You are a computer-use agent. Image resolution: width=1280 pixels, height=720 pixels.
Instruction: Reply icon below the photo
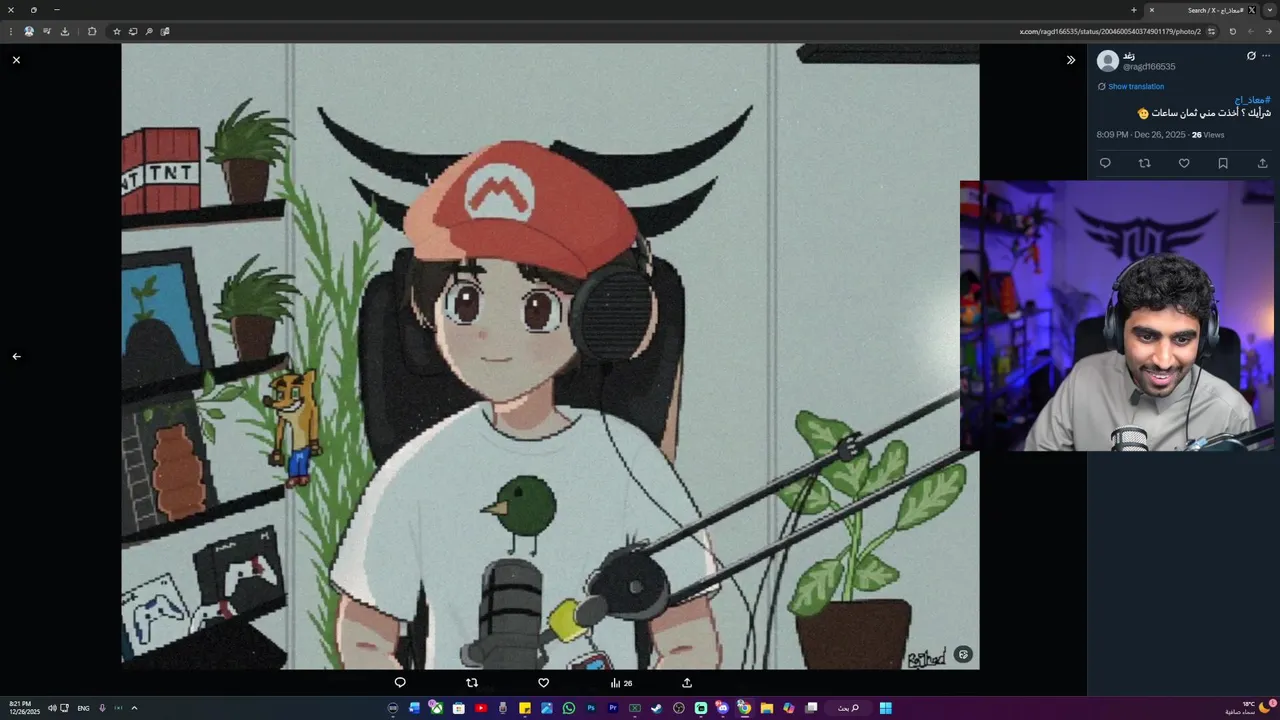coord(400,683)
